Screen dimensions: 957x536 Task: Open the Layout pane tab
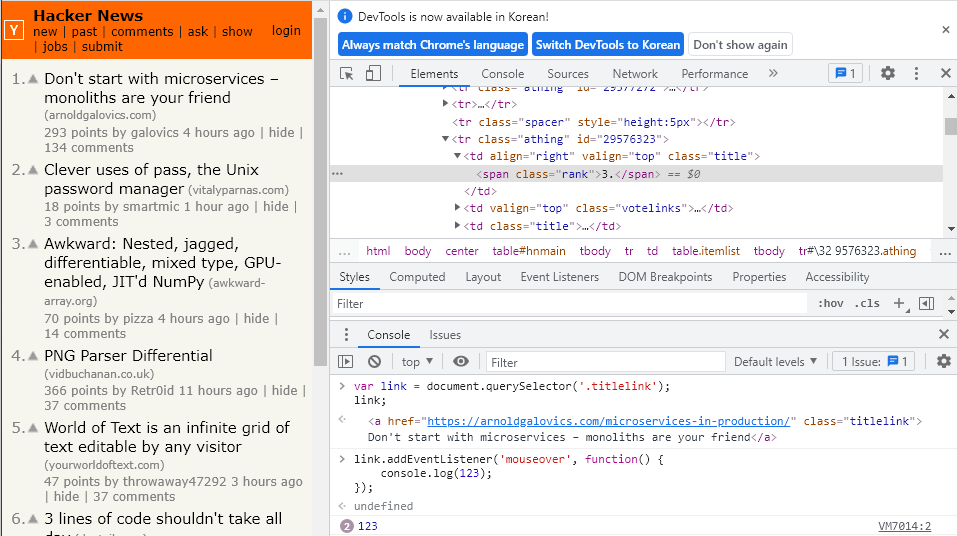483,277
